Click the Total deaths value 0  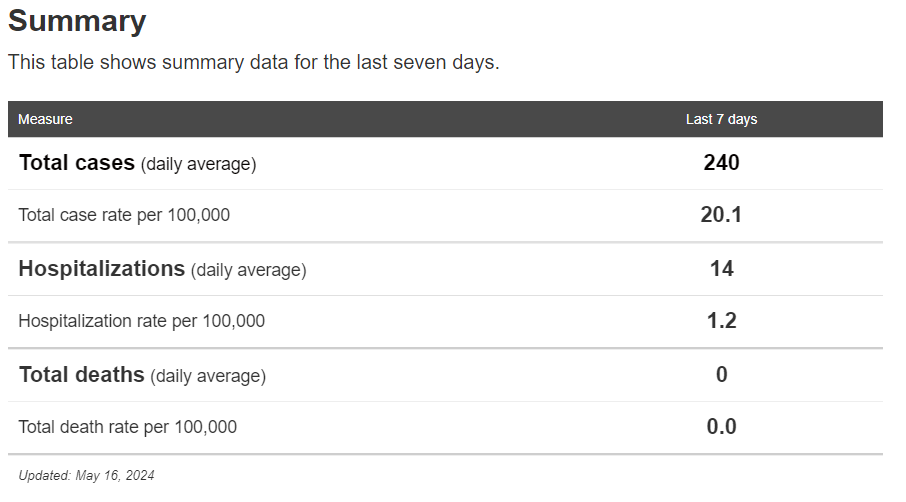721,375
